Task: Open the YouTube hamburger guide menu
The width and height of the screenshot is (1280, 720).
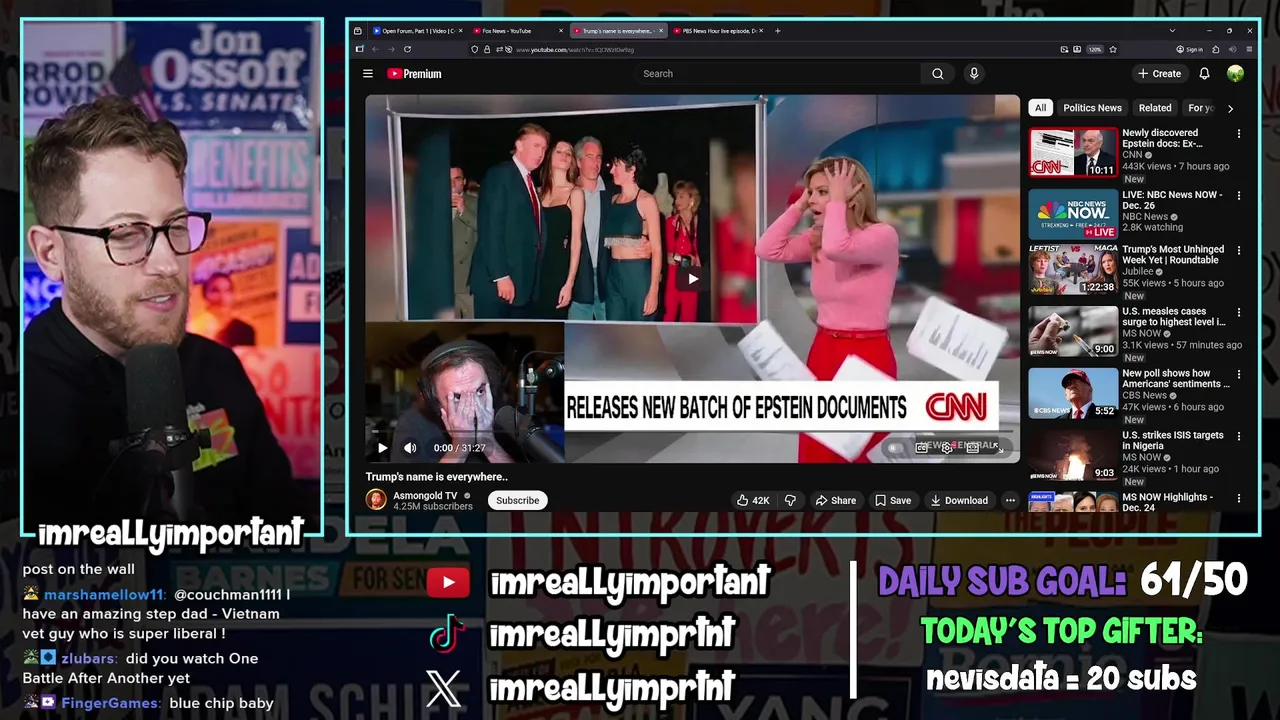Action: [x=368, y=73]
